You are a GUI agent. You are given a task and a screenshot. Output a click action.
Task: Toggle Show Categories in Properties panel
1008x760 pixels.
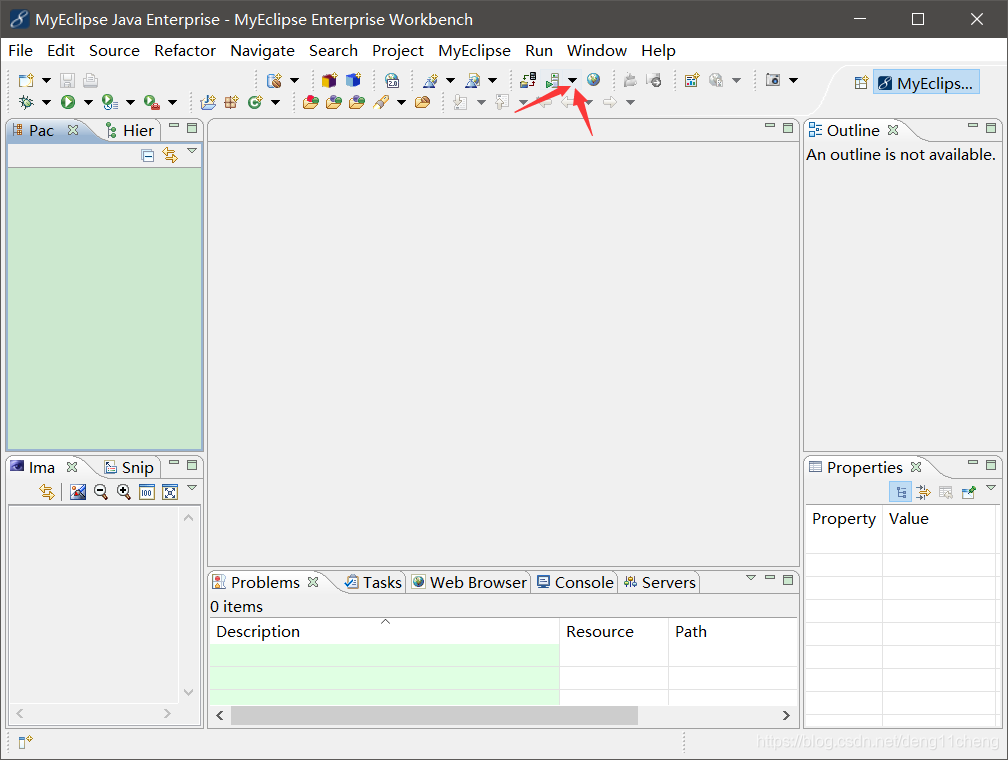tap(901, 493)
